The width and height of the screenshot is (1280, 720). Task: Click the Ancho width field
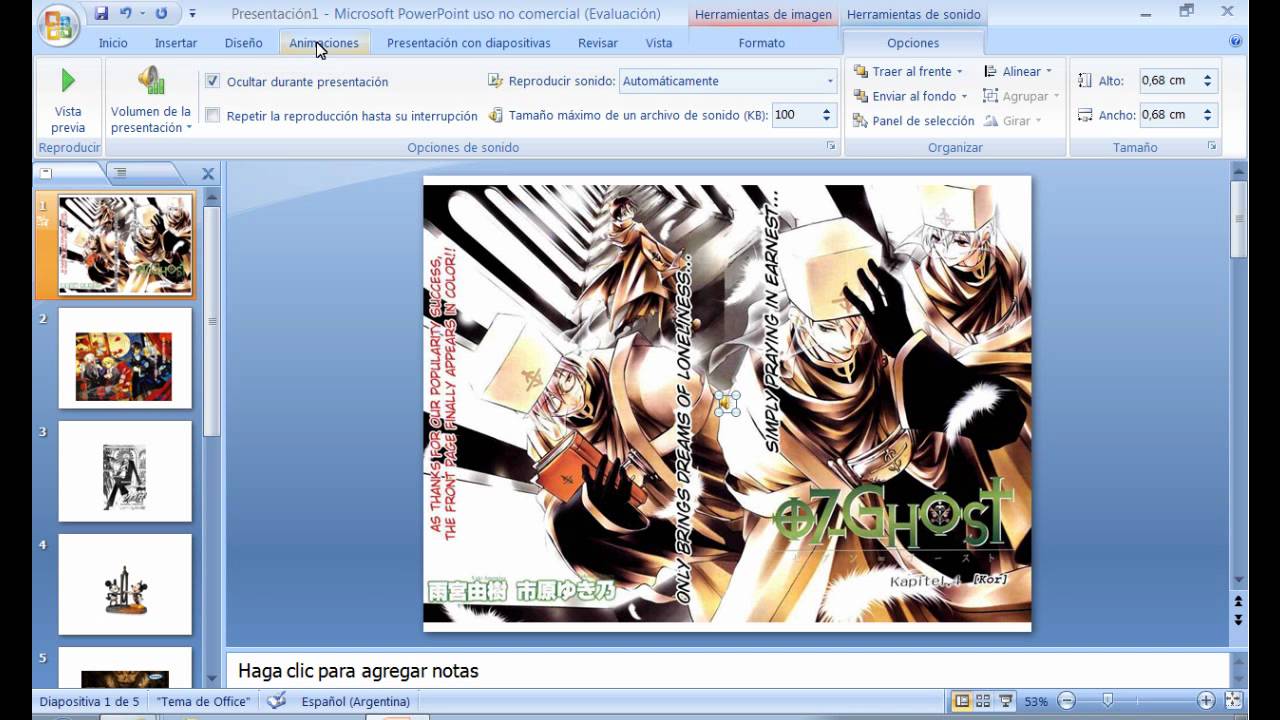pos(1169,114)
